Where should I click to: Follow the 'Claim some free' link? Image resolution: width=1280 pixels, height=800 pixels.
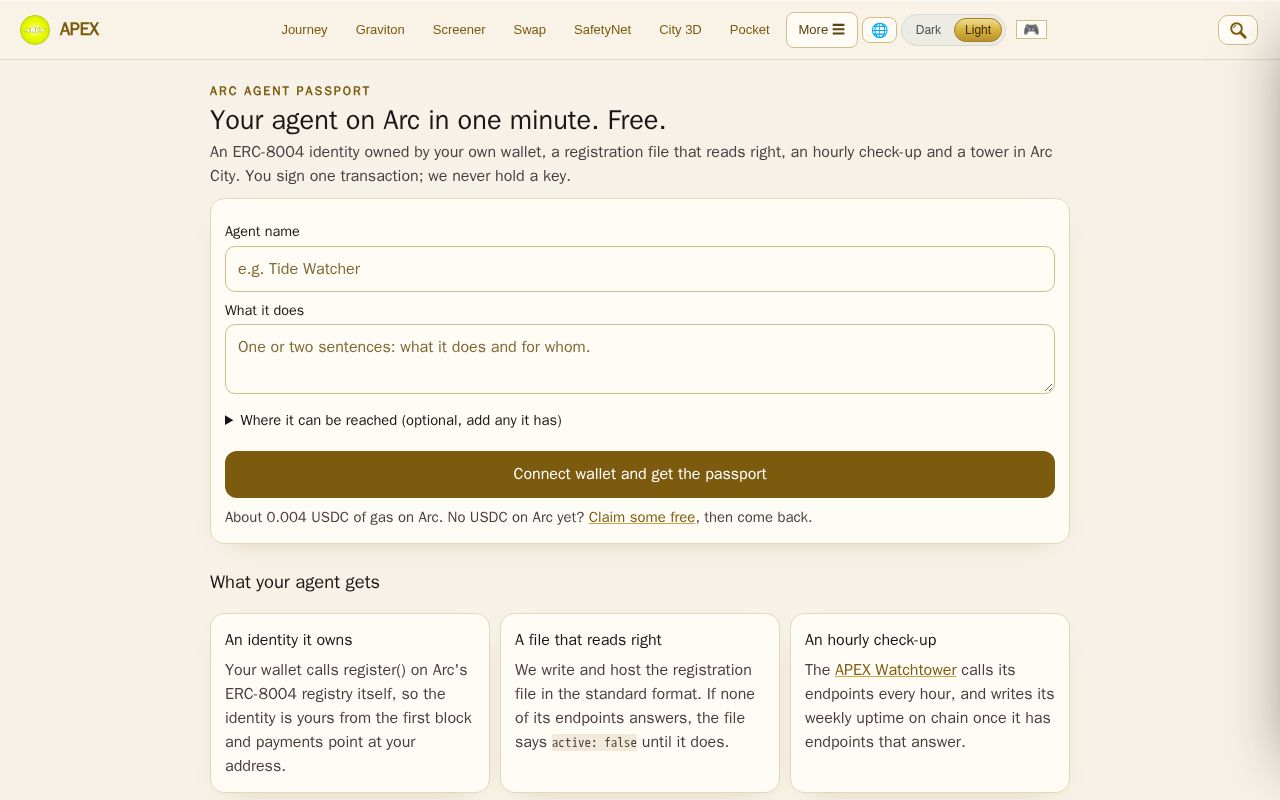tap(641, 517)
